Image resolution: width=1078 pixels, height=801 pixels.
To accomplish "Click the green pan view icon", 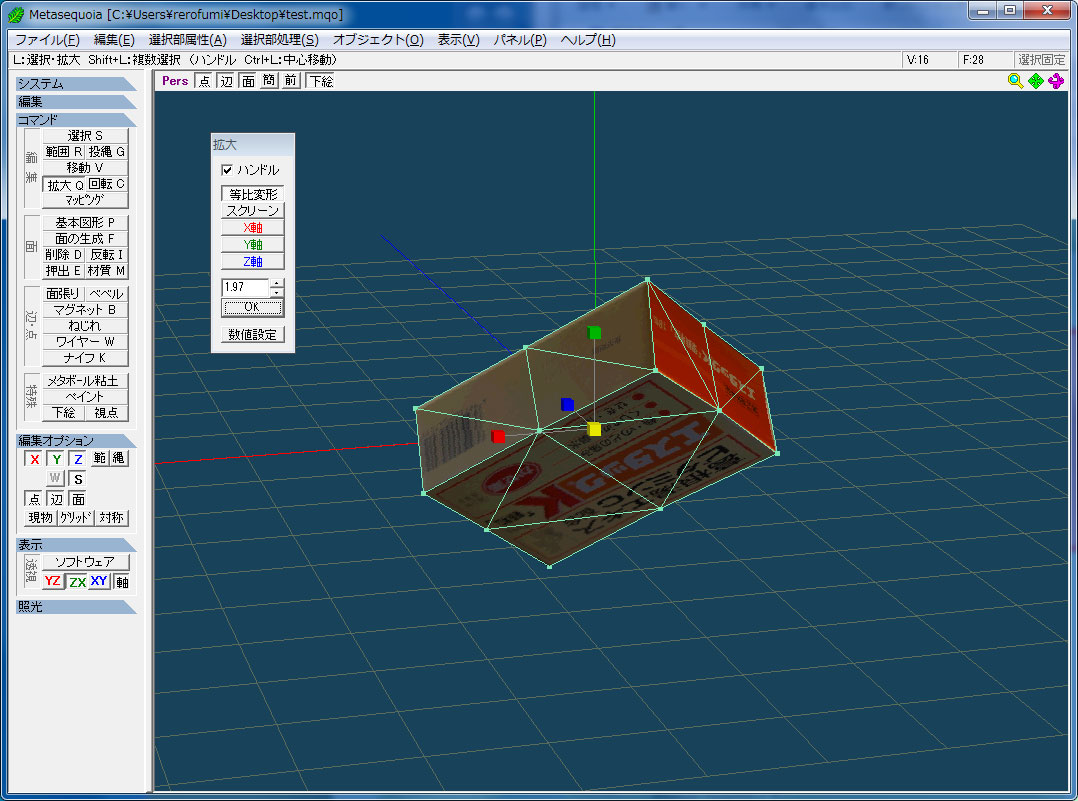I will pos(1035,81).
